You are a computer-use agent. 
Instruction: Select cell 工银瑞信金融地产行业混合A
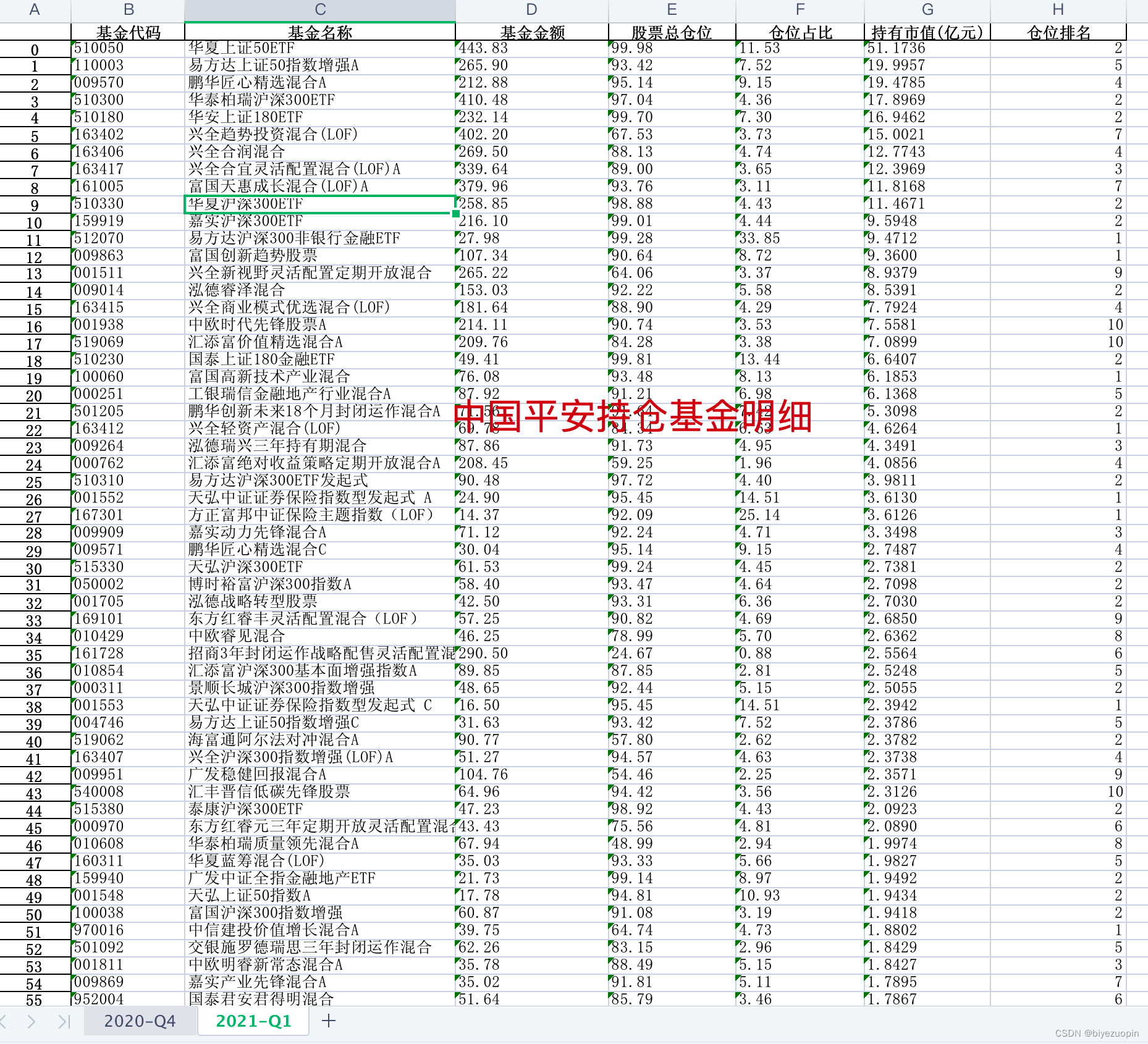pos(320,394)
